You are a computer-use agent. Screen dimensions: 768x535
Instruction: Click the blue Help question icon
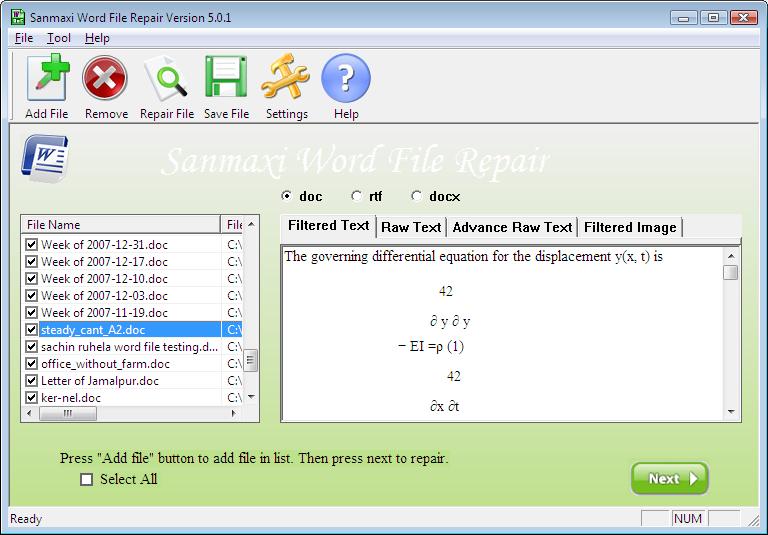(x=346, y=78)
